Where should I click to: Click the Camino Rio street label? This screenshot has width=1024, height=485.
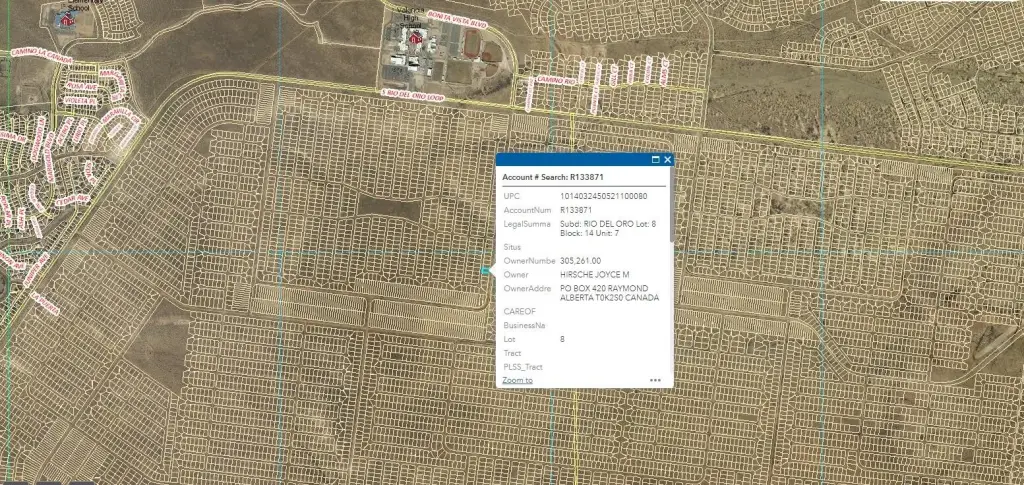(558, 78)
